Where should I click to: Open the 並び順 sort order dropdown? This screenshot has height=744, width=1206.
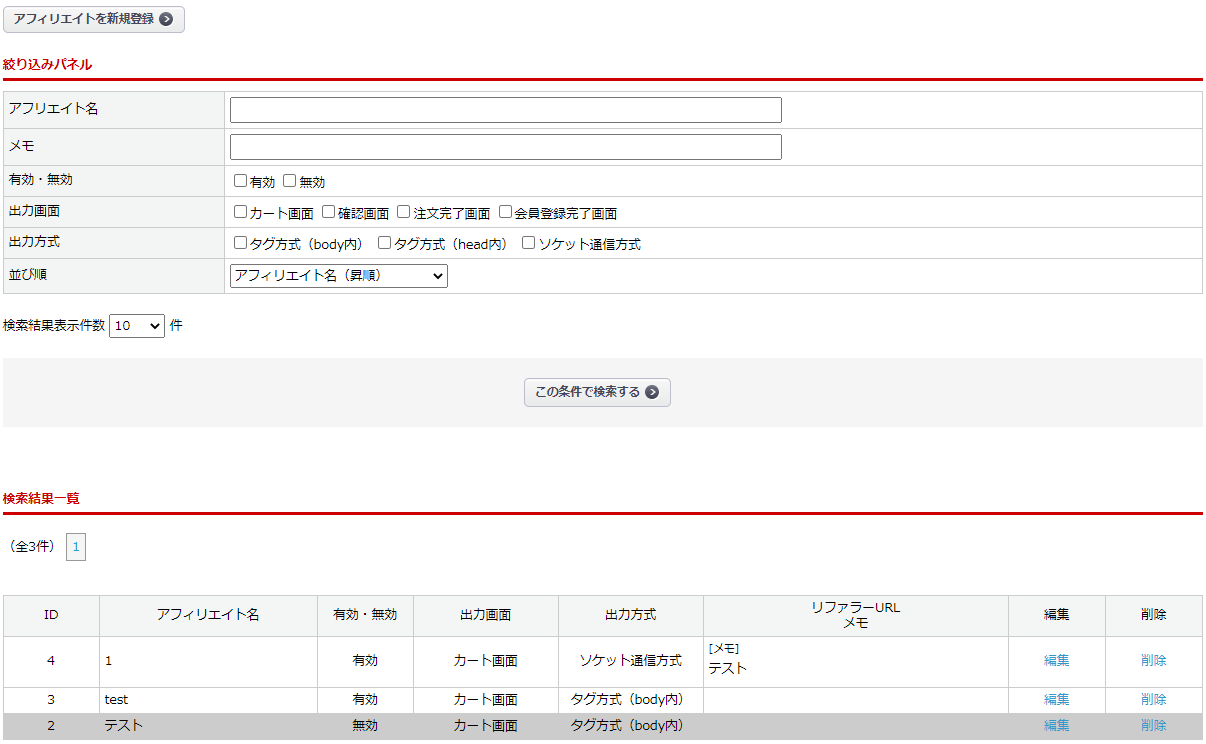point(338,276)
